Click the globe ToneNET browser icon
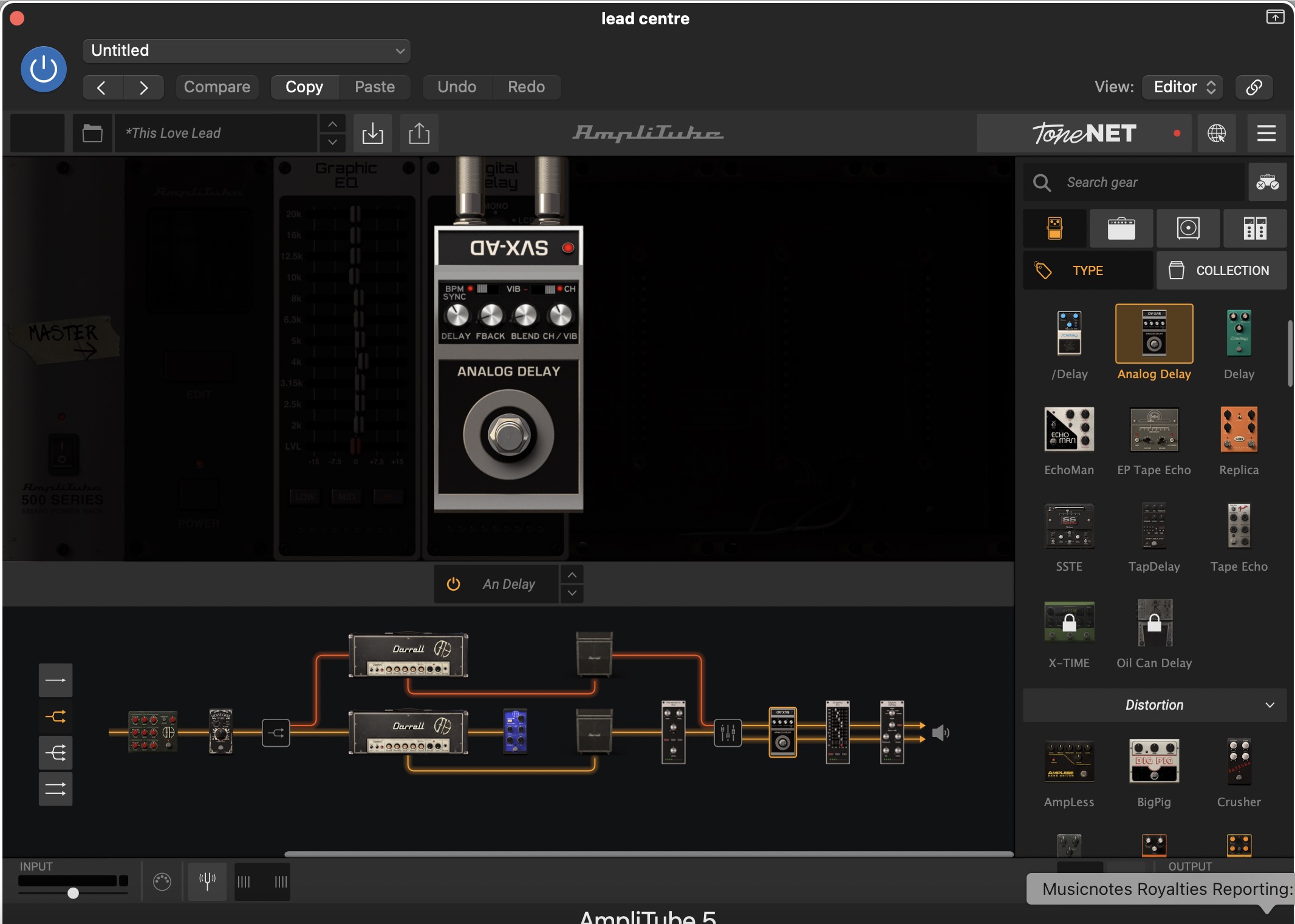The image size is (1295, 924). [x=1216, y=133]
